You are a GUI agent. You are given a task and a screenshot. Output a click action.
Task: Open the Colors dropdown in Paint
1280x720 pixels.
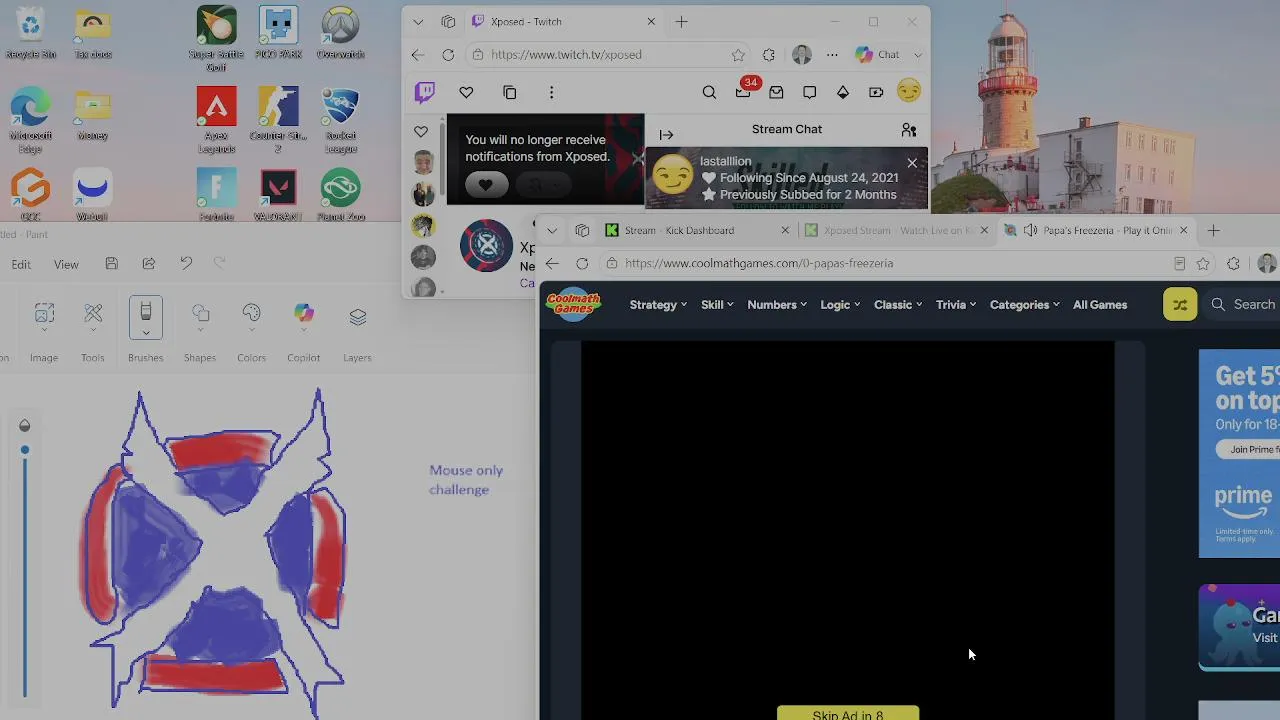point(251,330)
